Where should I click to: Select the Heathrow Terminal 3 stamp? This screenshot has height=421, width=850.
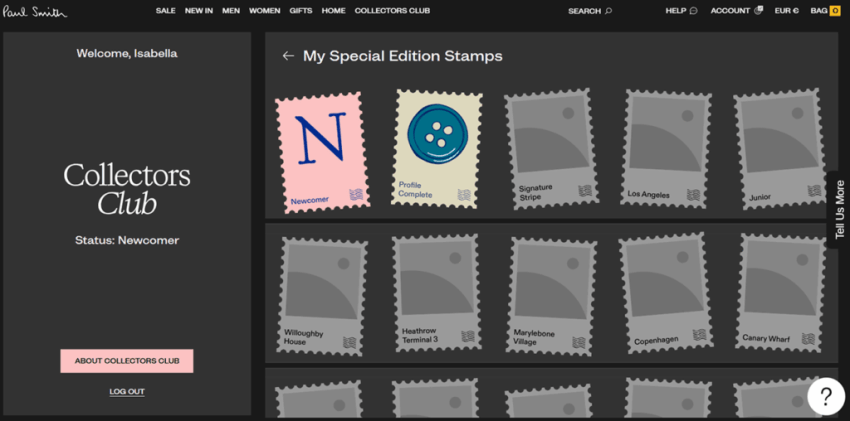[x=437, y=293]
